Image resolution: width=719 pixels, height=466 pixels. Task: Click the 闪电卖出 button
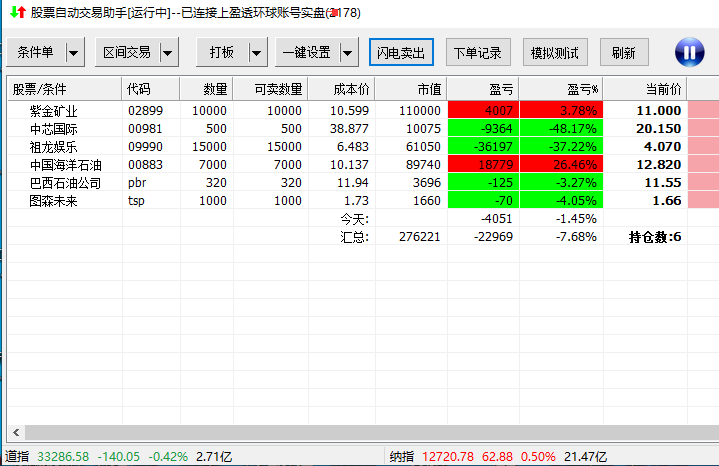tap(401, 52)
